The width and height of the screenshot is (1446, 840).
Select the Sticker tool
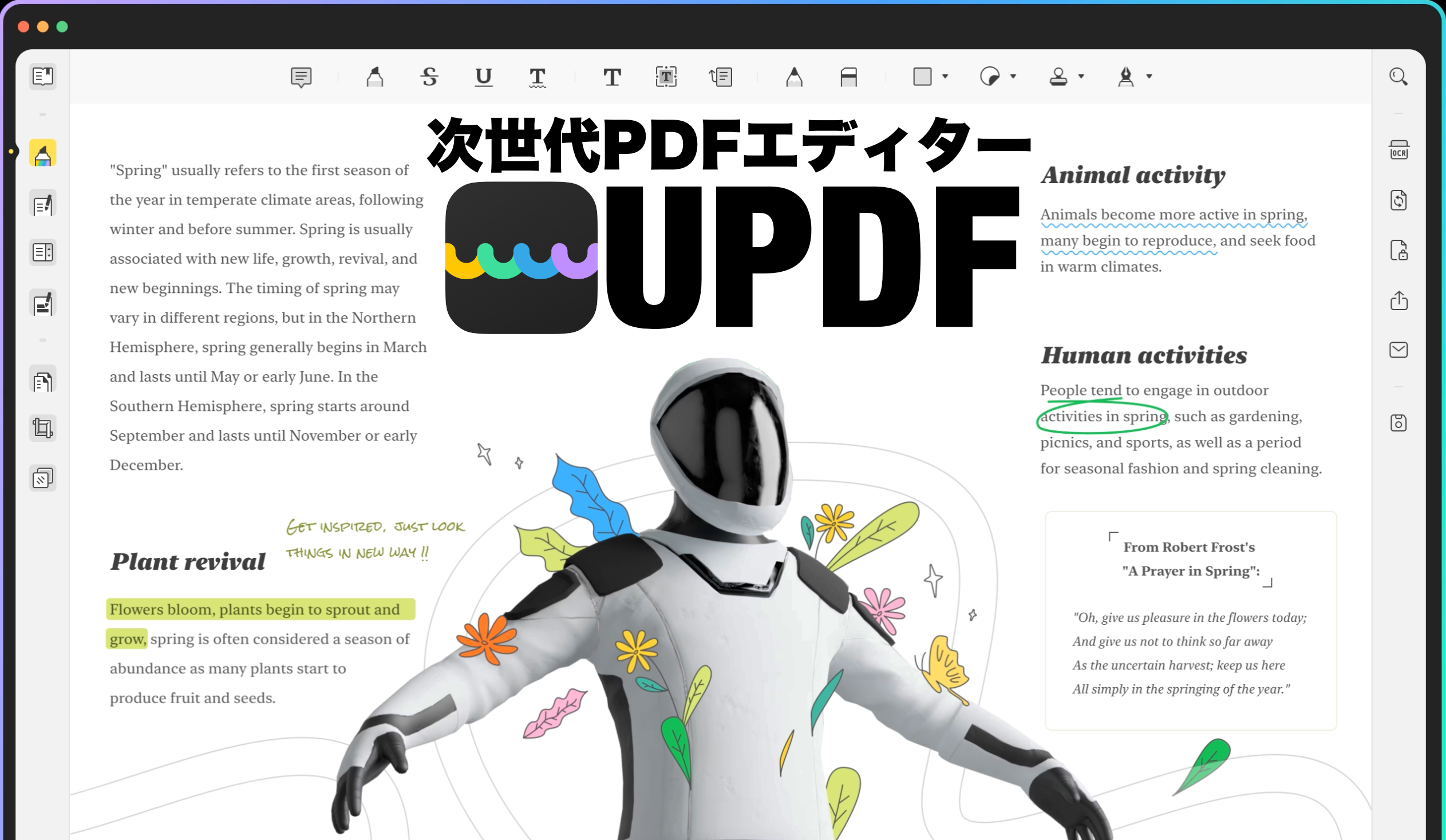(x=990, y=77)
